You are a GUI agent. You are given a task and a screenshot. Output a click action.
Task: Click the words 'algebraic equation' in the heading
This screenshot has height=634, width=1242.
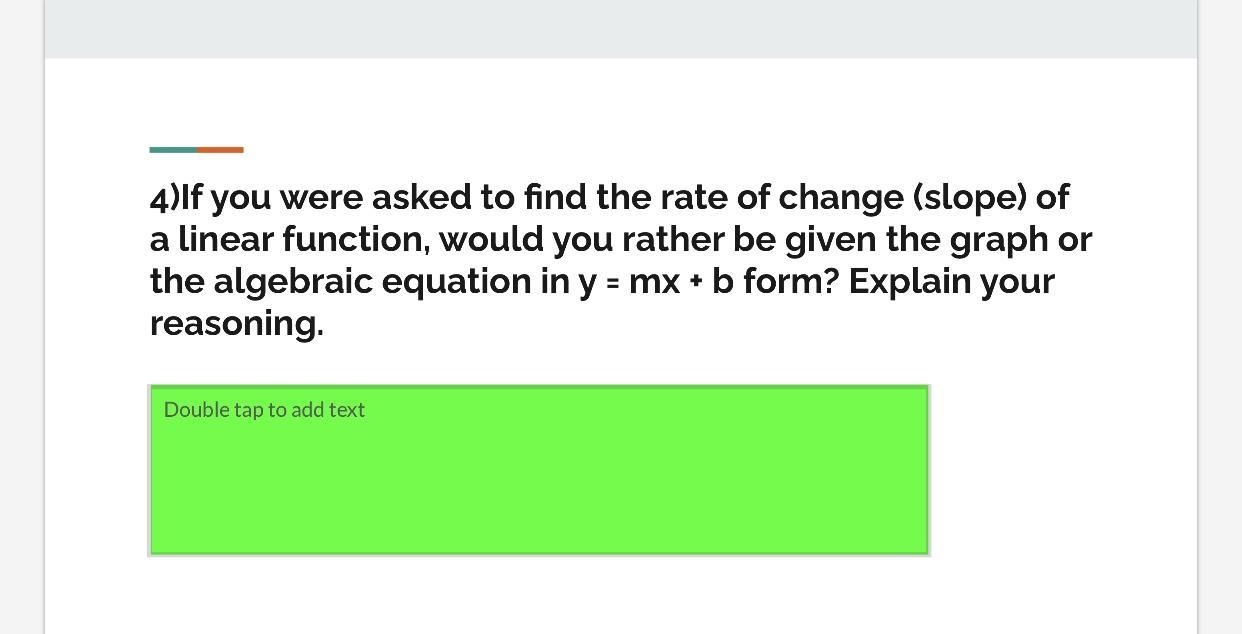pyautogui.click(x=373, y=281)
